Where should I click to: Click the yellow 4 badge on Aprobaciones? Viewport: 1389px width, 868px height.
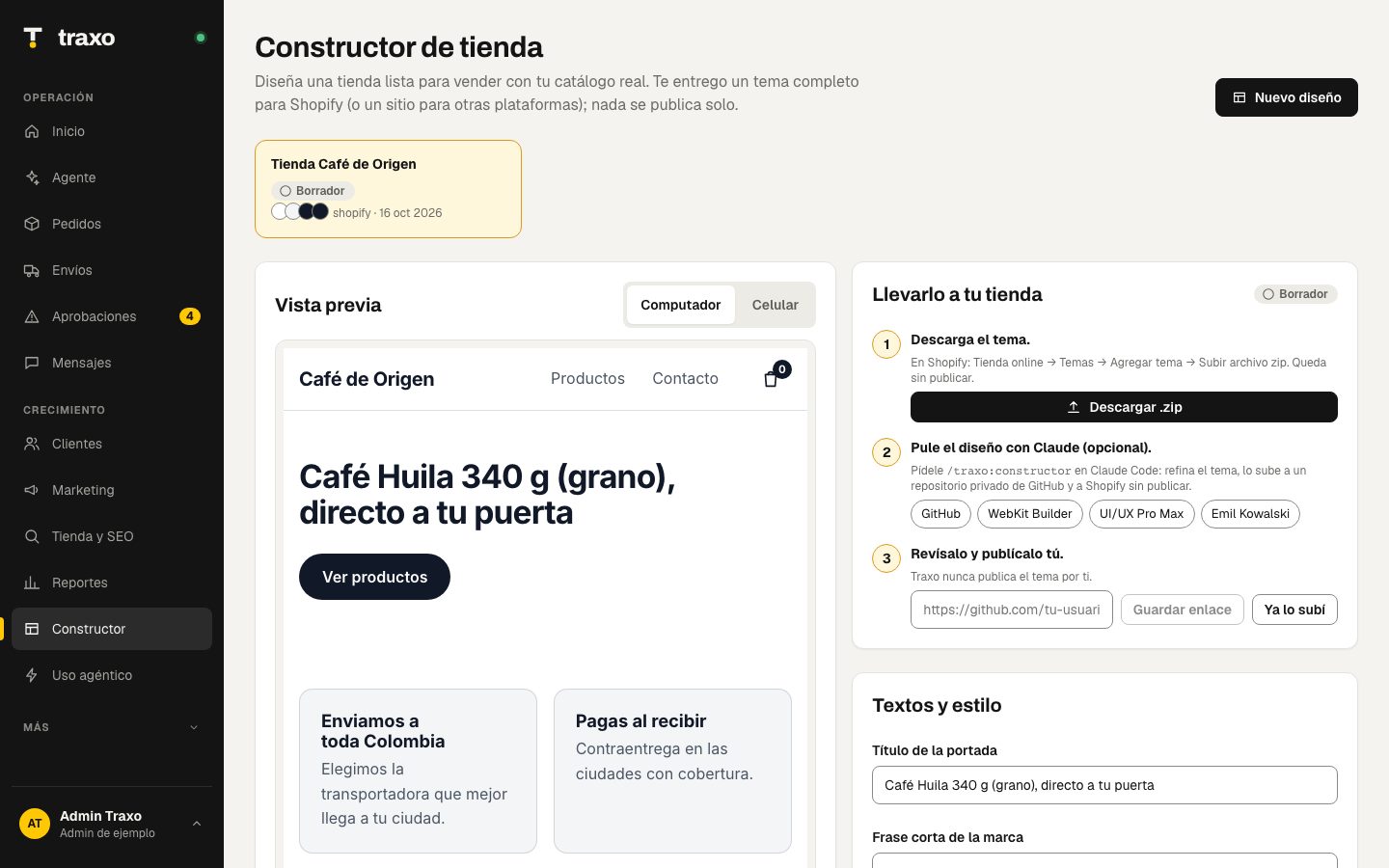coord(190,316)
